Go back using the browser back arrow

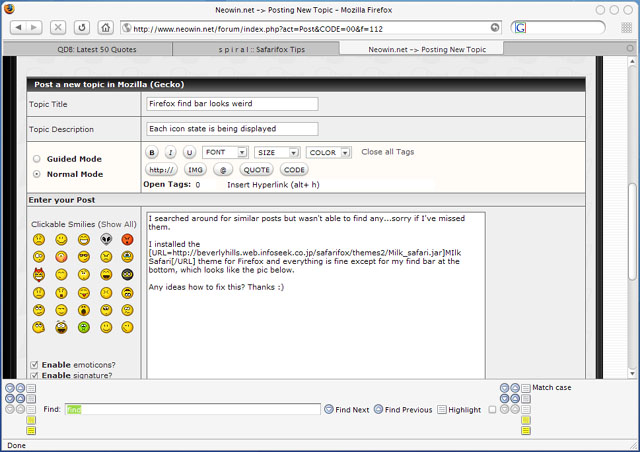coord(18,27)
